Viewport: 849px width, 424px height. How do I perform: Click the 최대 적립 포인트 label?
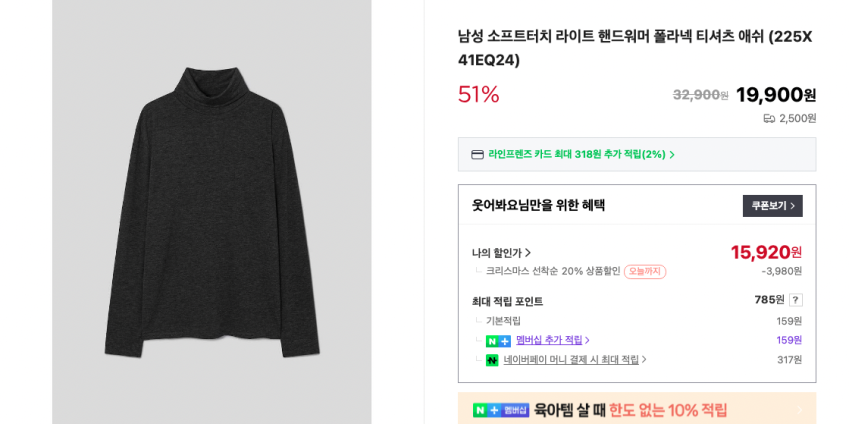tap(507, 301)
